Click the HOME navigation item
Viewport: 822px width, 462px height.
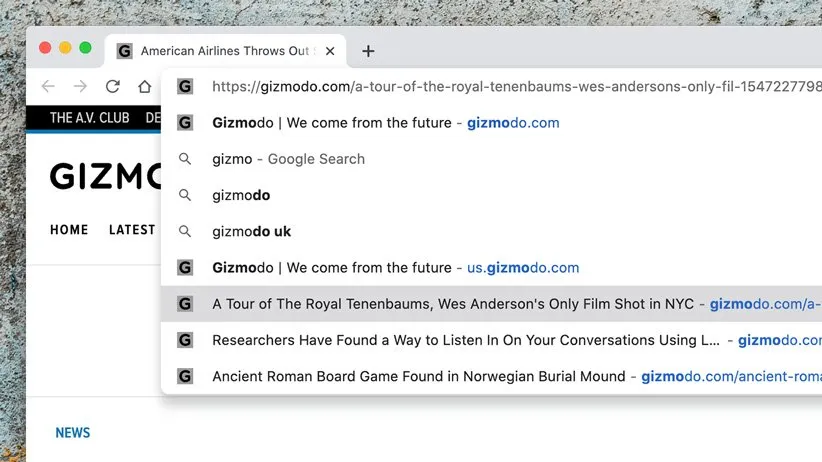click(69, 230)
